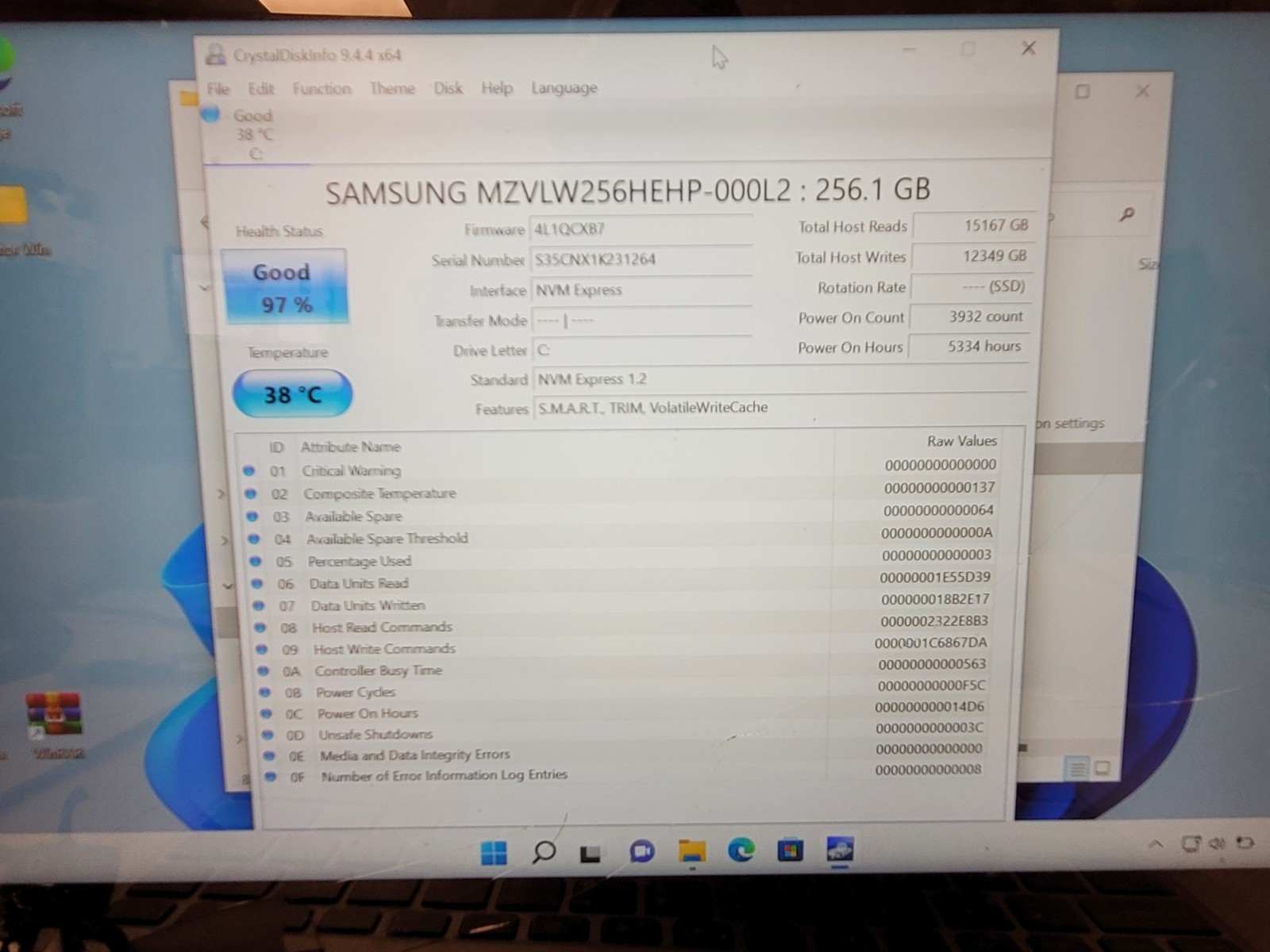Switch background window to large icons view
Viewport: 1270px width, 952px height.
1103,768
